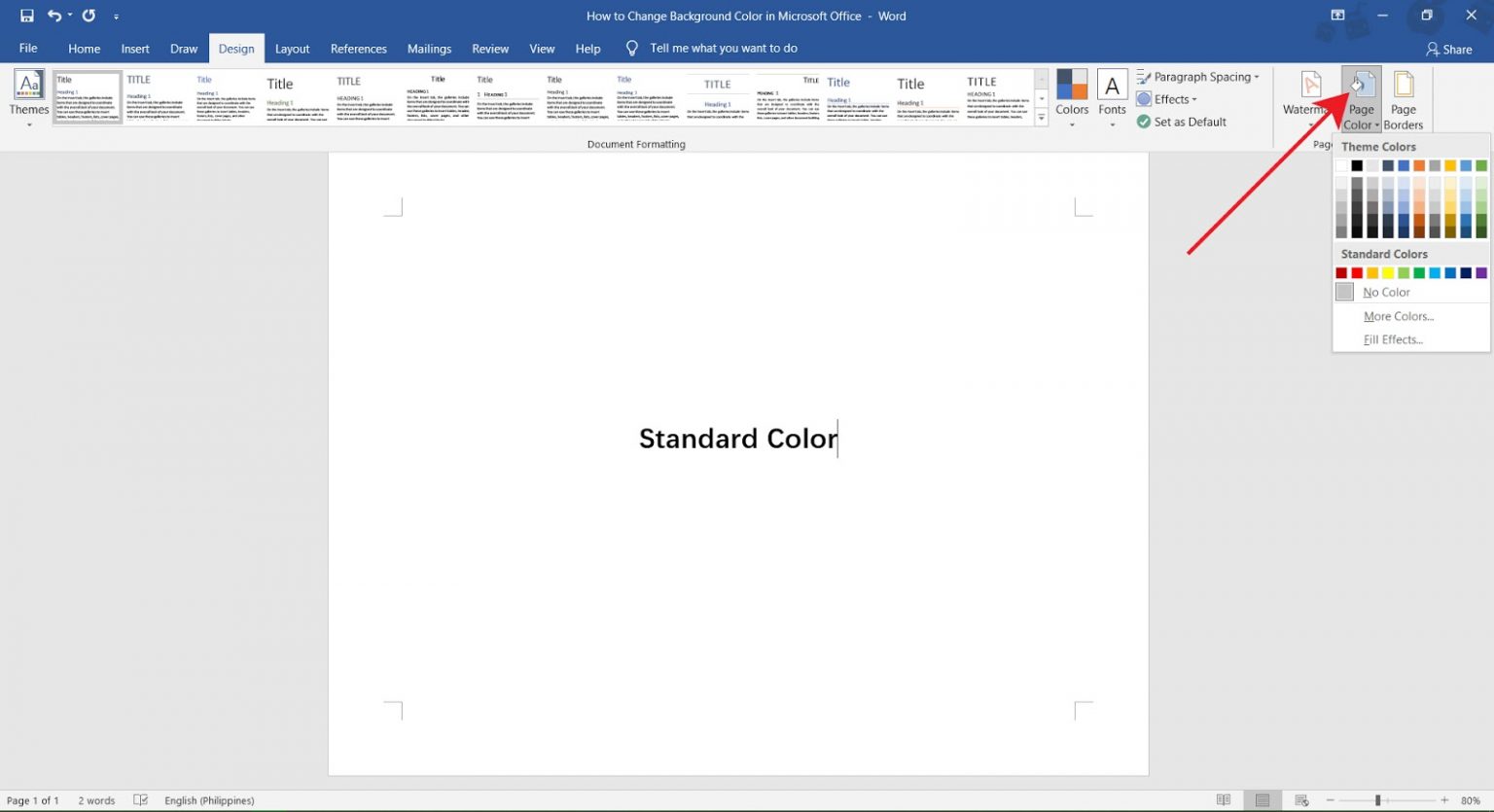Image resolution: width=1494 pixels, height=812 pixels.
Task: Open Fill Effects dialog
Action: 1410,339
